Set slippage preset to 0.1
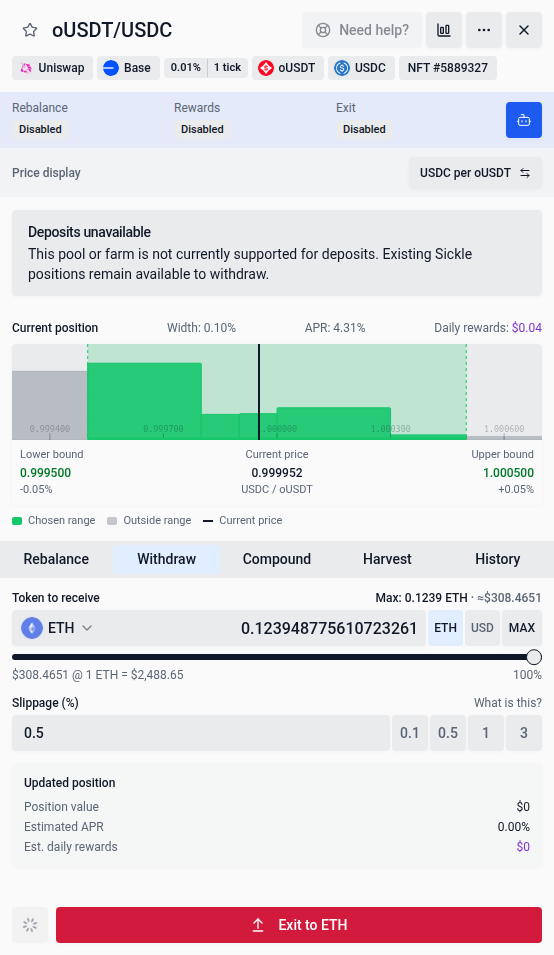This screenshot has width=554, height=955. (410, 733)
